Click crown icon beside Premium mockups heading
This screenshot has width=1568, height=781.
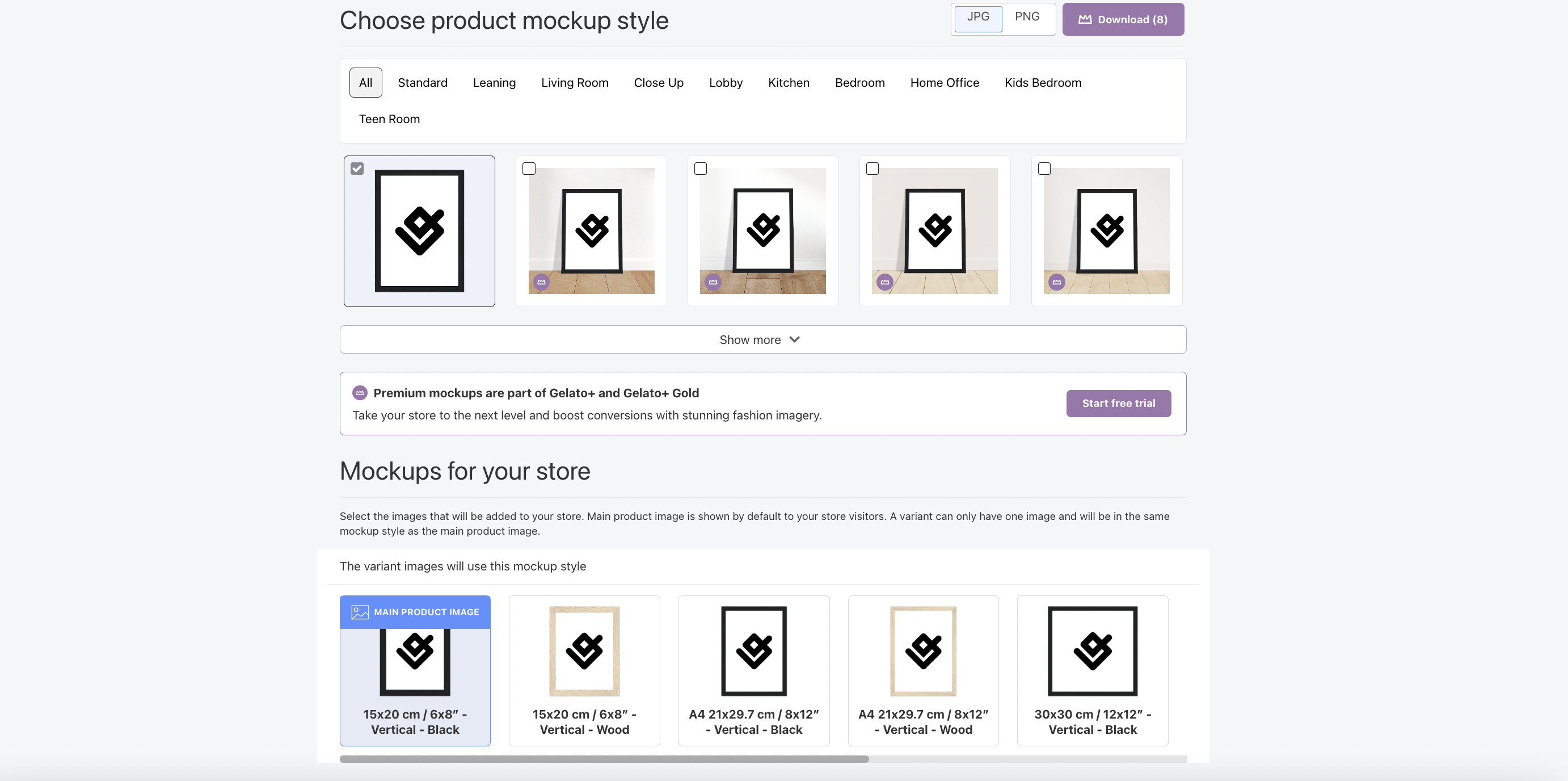click(x=360, y=393)
